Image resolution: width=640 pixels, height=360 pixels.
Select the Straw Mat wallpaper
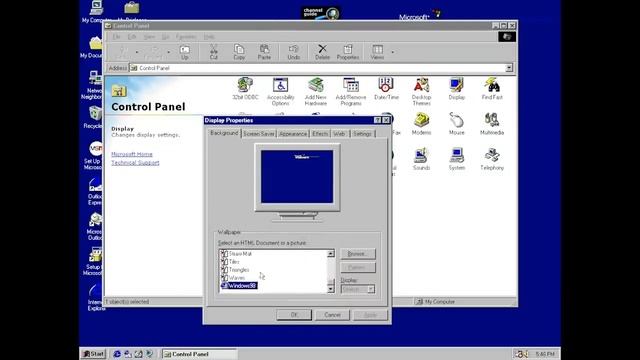pos(236,253)
